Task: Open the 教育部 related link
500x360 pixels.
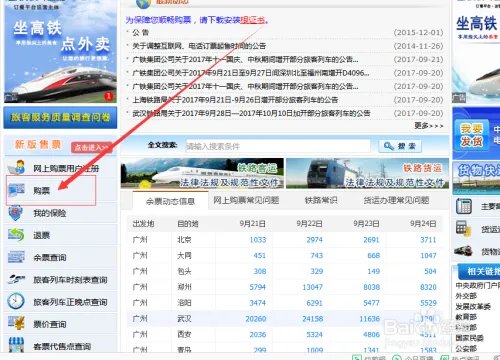Action: click(466, 317)
